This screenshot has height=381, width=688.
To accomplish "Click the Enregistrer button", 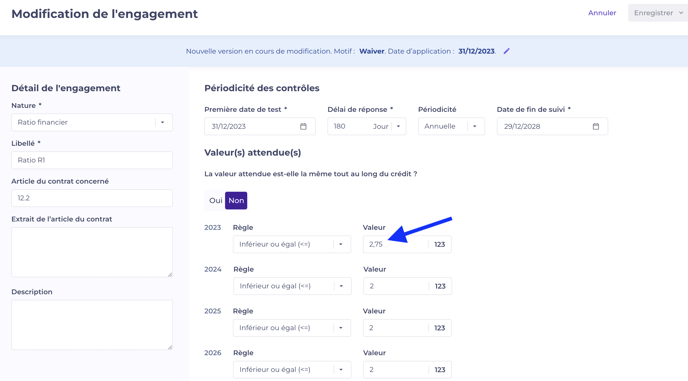I will tap(658, 13).
